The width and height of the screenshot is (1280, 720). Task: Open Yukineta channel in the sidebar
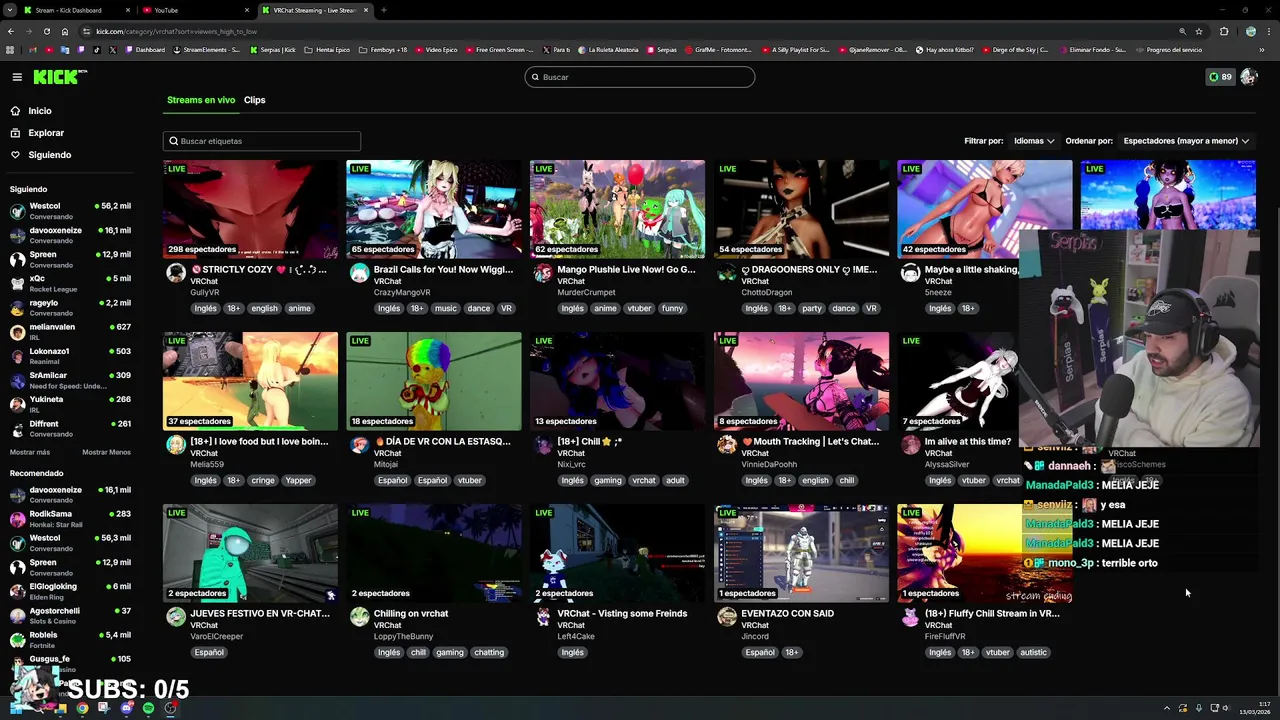70,404
